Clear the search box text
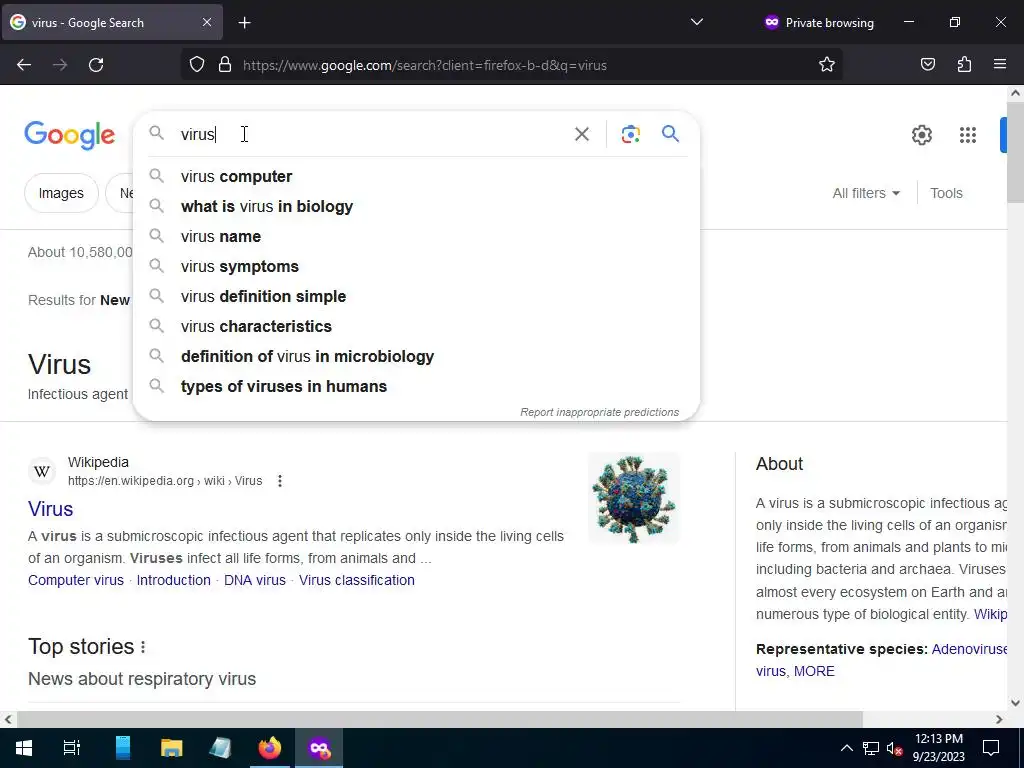The height and width of the screenshot is (768, 1024). [x=581, y=134]
